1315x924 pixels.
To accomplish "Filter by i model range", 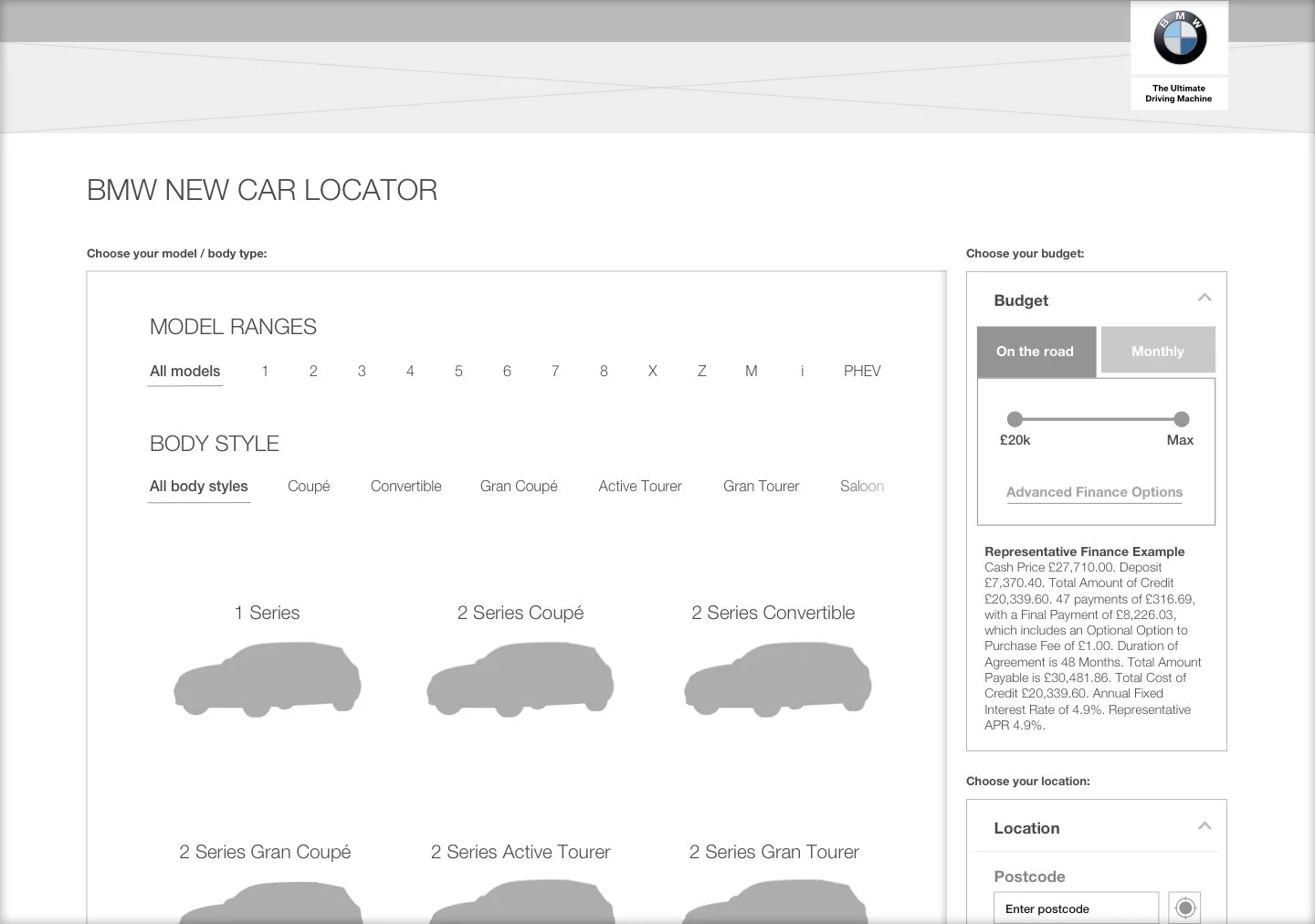I will [802, 371].
